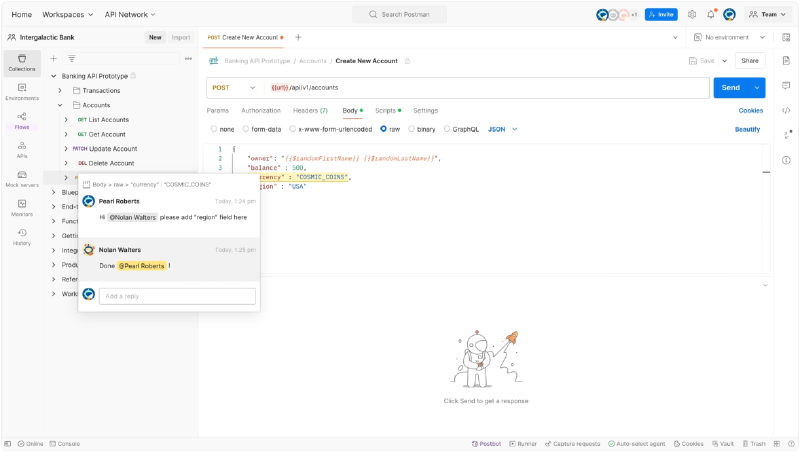Open the Team dropdown
800x452 pixels.
click(x=767, y=14)
